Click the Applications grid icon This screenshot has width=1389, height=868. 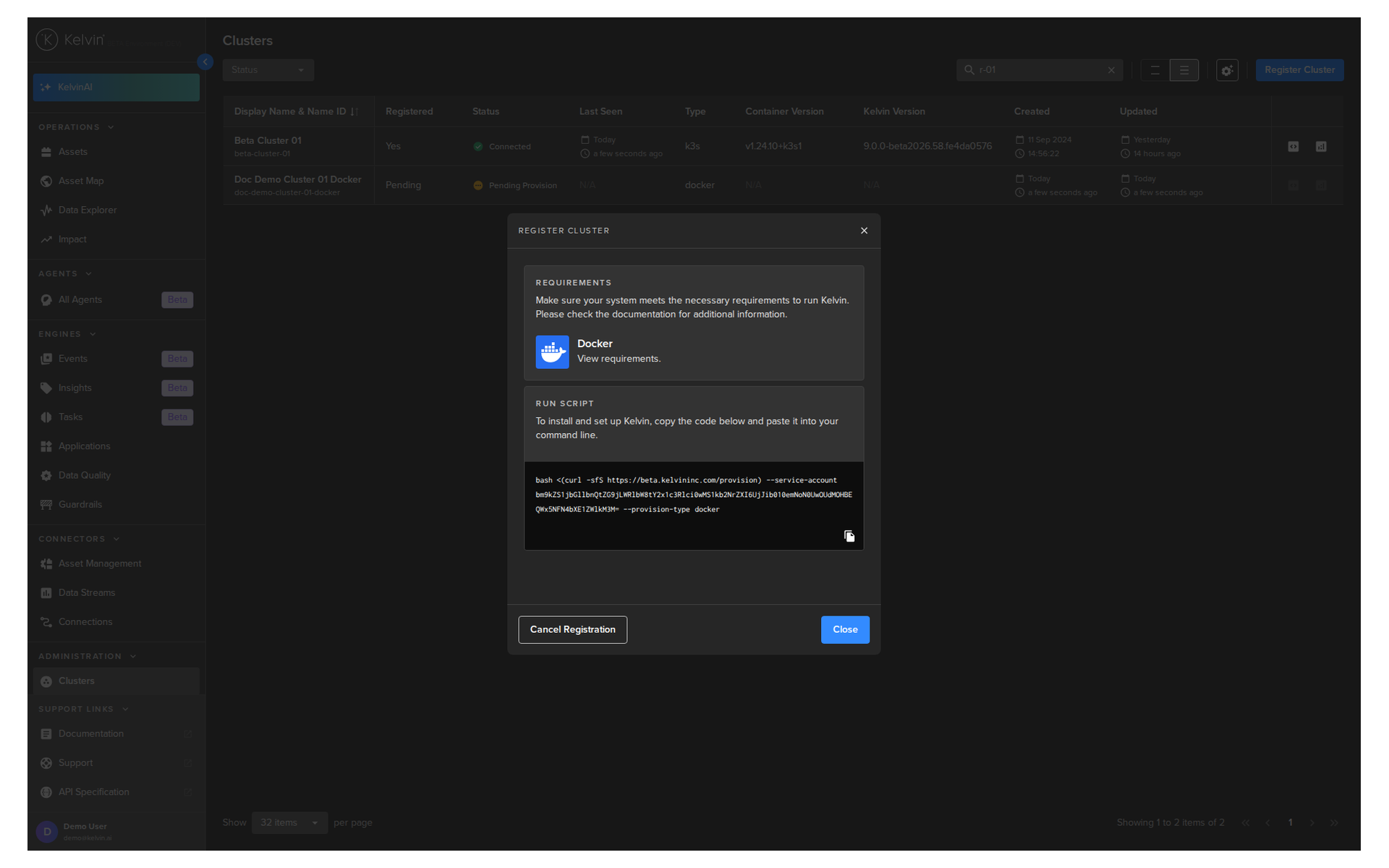pos(46,446)
